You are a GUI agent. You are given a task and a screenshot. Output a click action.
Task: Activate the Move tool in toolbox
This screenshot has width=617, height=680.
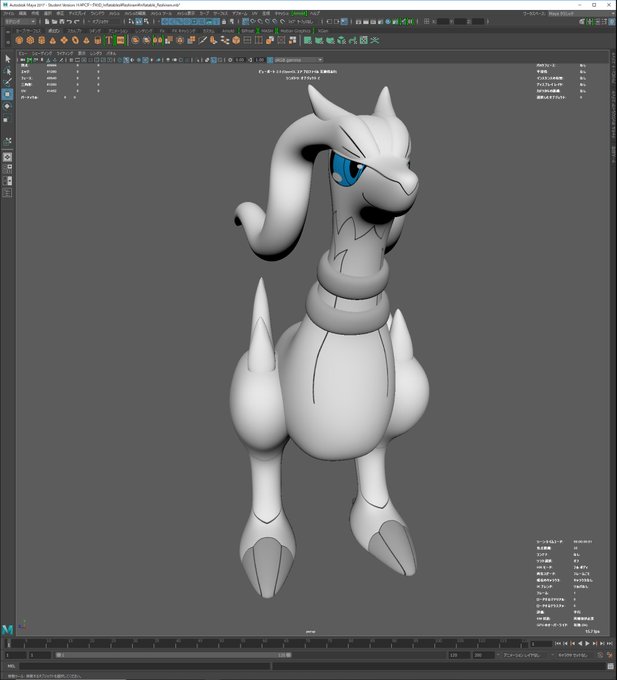click(x=7, y=94)
